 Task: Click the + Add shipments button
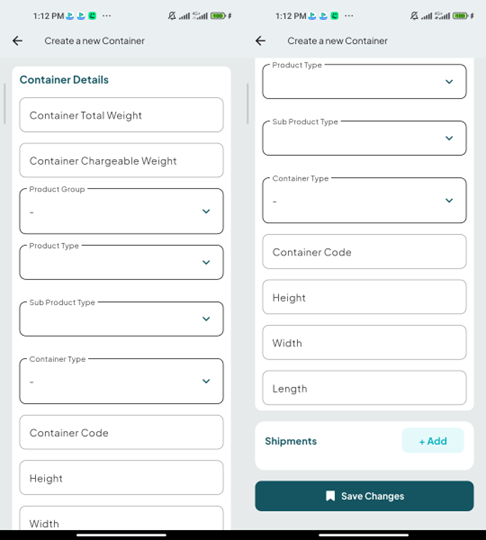[433, 441]
